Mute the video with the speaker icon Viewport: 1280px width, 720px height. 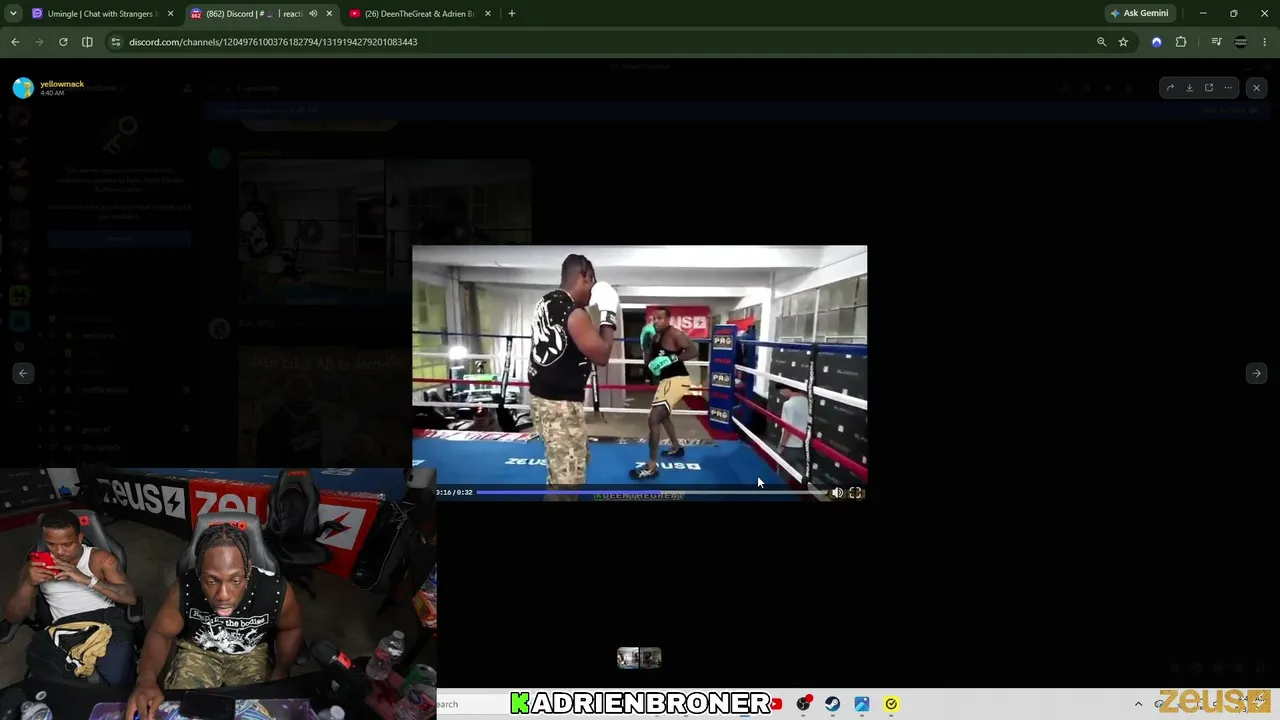tap(837, 492)
